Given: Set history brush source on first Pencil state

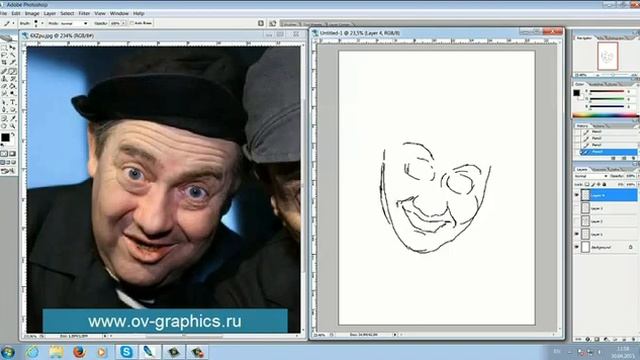Looking at the screenshot, I should click(577, 132).
